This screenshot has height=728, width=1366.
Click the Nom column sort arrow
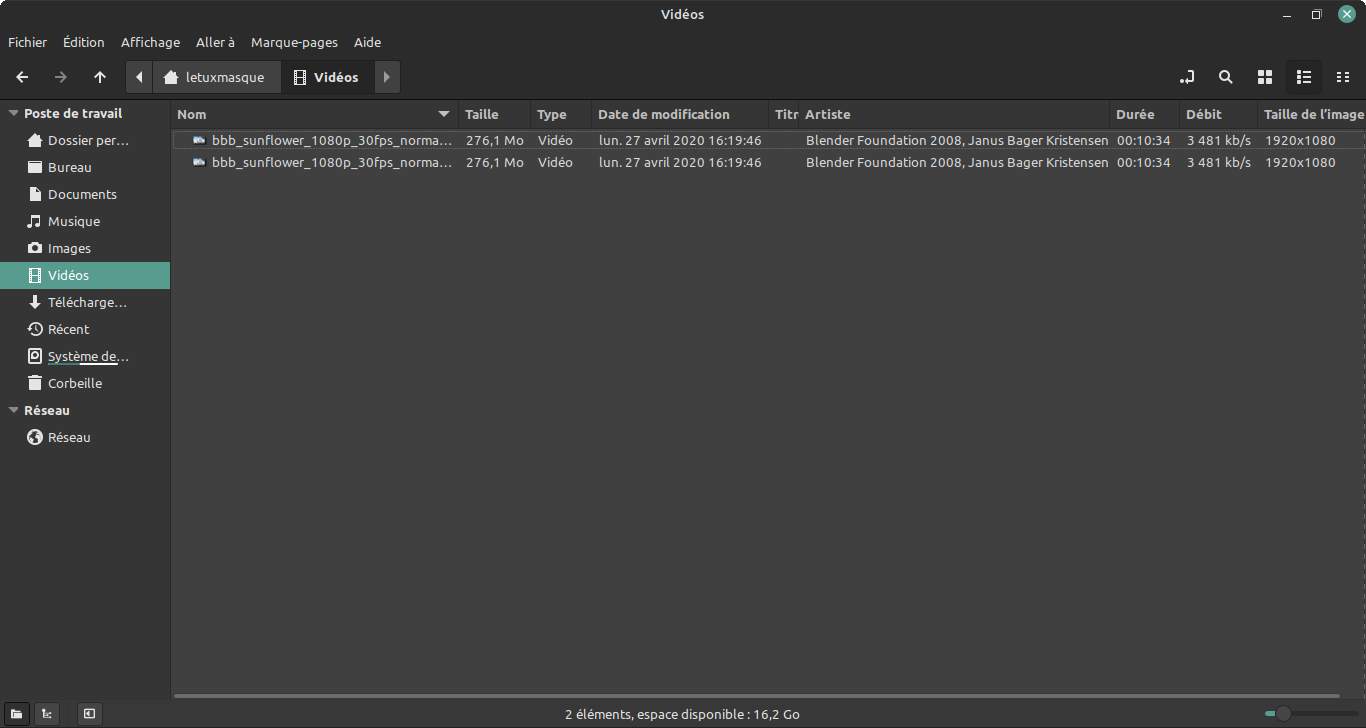pyautogui.click(x=444, y=114)
